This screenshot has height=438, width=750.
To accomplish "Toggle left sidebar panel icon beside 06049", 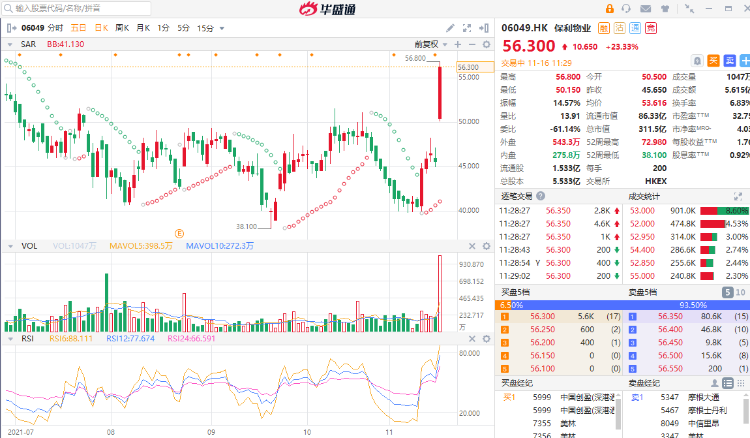I will (11, 28).
